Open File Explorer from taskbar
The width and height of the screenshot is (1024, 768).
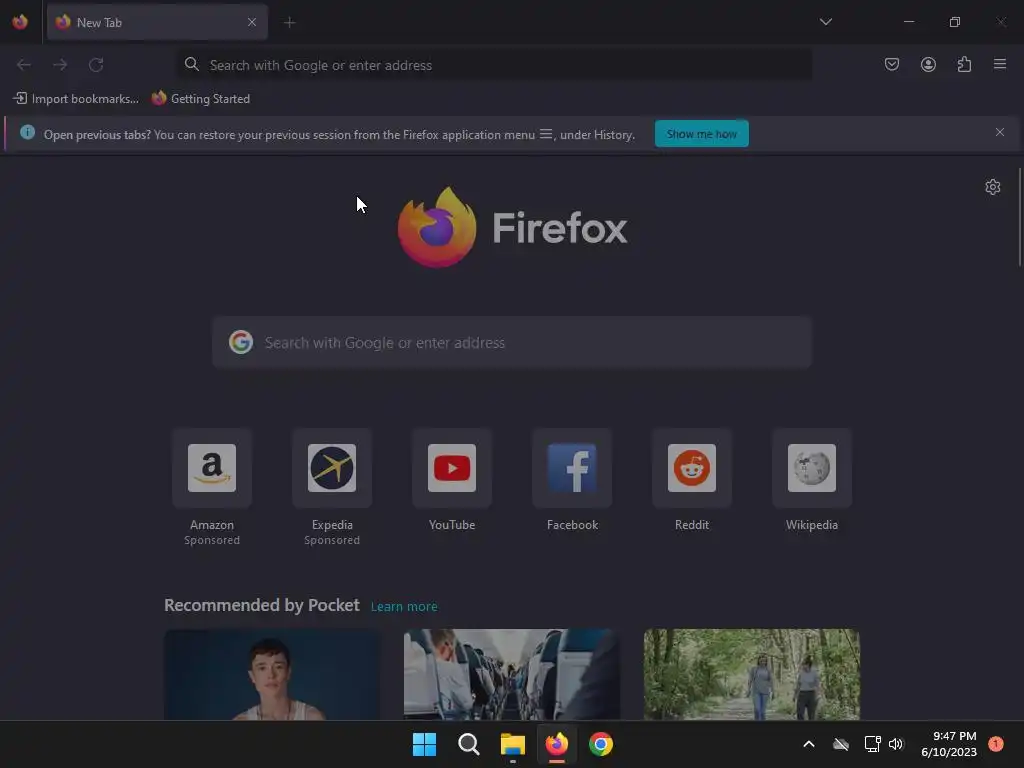(513, 744)
